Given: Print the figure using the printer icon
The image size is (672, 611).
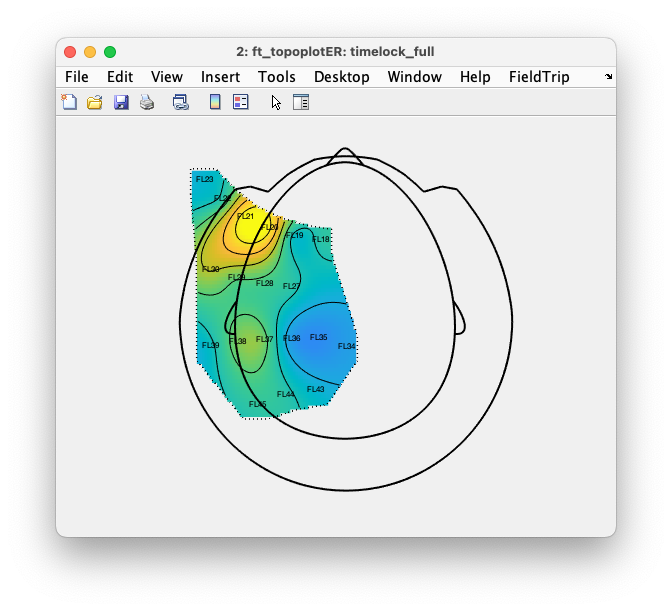Looking at the screenshot, I should [x=147, y=102].
